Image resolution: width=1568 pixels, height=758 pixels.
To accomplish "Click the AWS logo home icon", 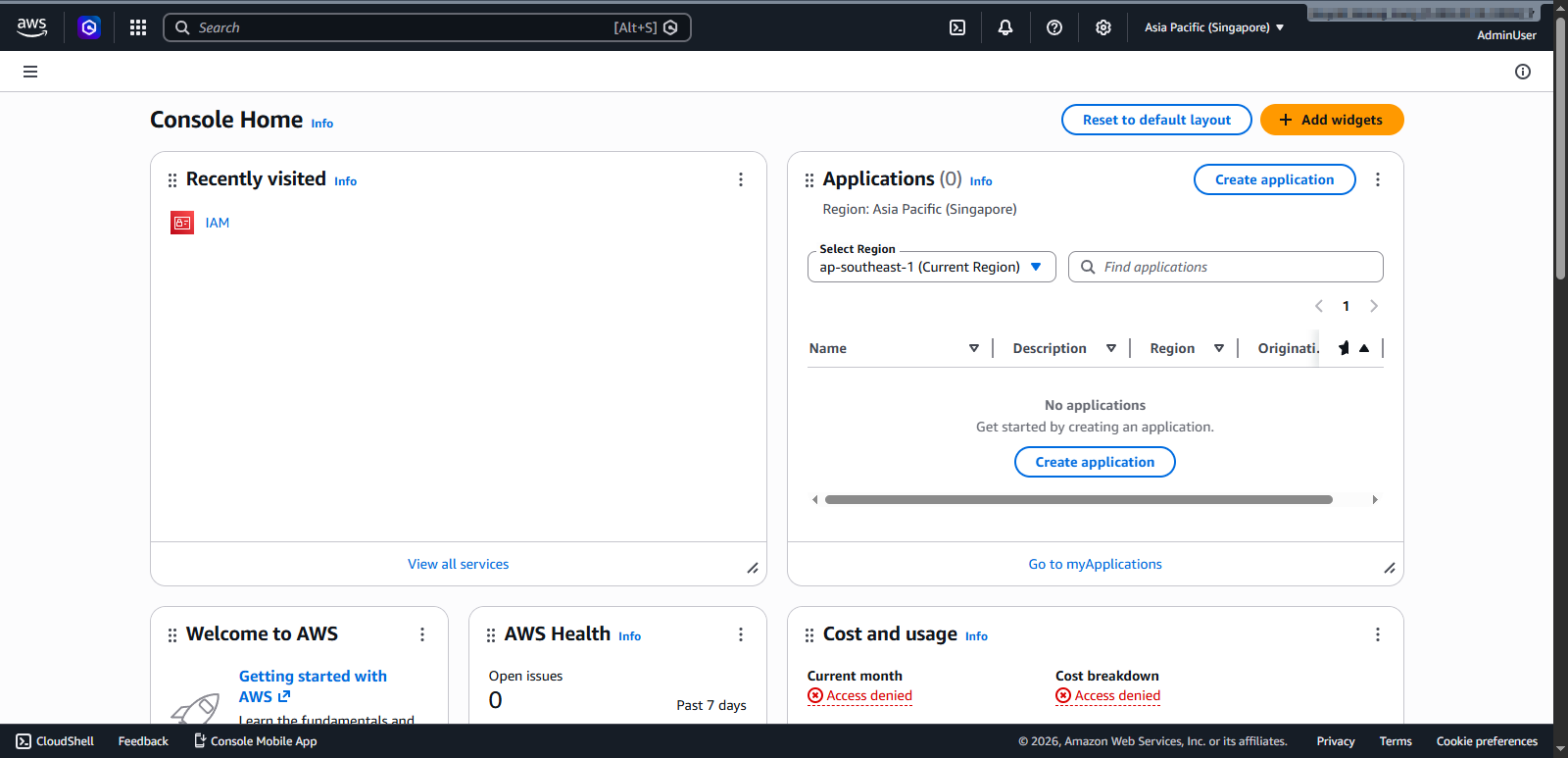I will point(32,27).
